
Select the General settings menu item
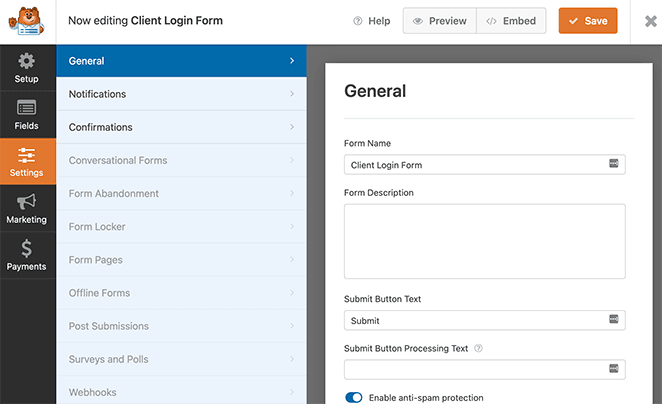click(x=181, y=61)
